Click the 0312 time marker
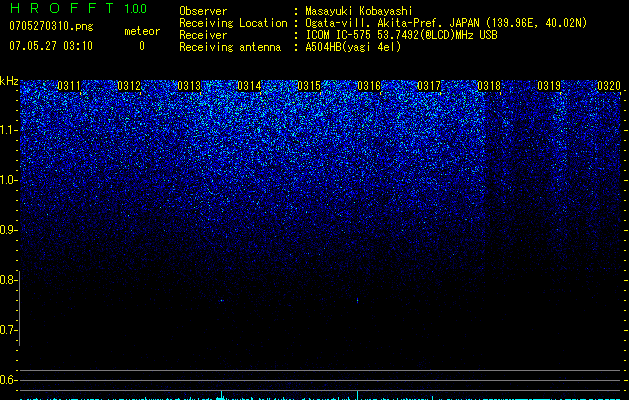The height and width of the screenshot is (400, 629). pyautogui.click(x=129, y=86)
